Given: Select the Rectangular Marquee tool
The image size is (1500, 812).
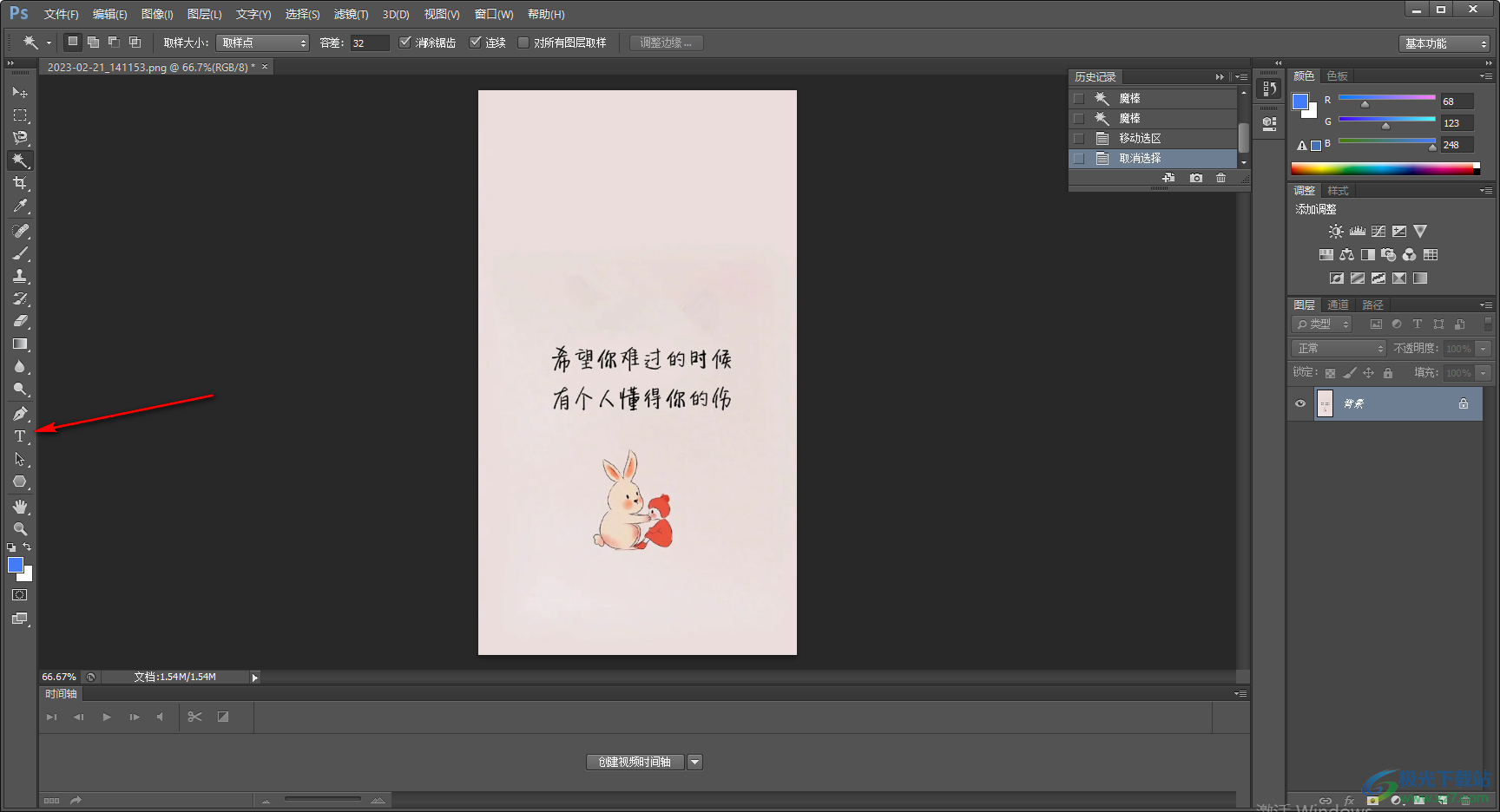Looking at the screenshot, I should 20,115.
